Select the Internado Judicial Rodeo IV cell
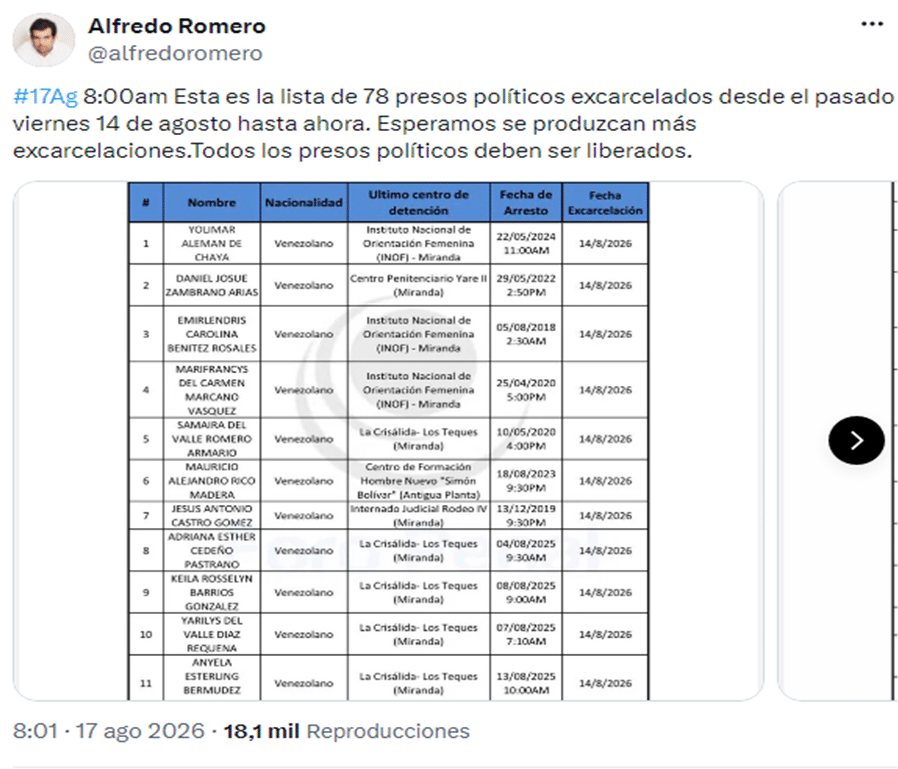 419,515
